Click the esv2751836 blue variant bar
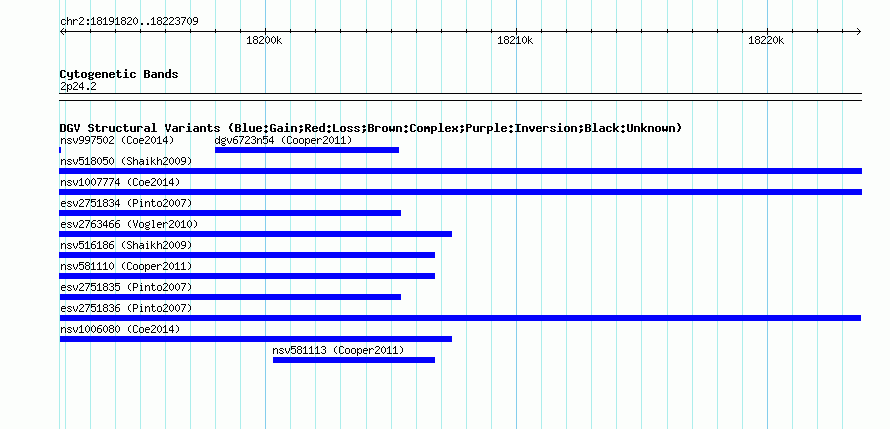 pos(460,318)
